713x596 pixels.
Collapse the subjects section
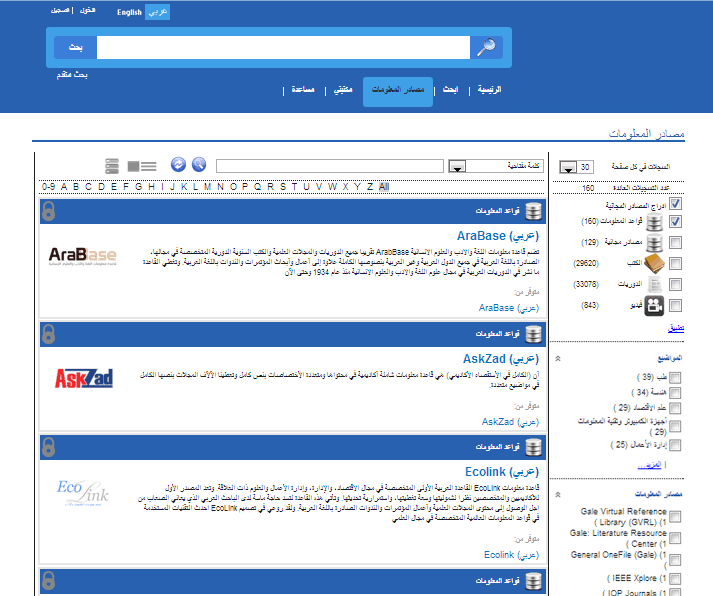click(558, 358)
